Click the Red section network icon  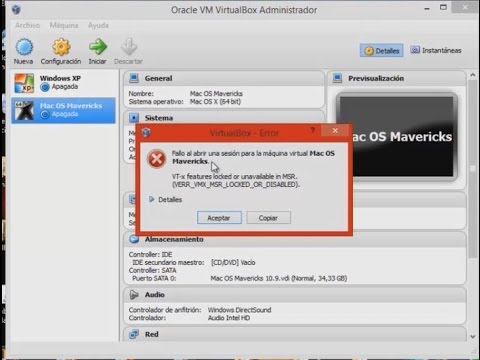point(134,334)
